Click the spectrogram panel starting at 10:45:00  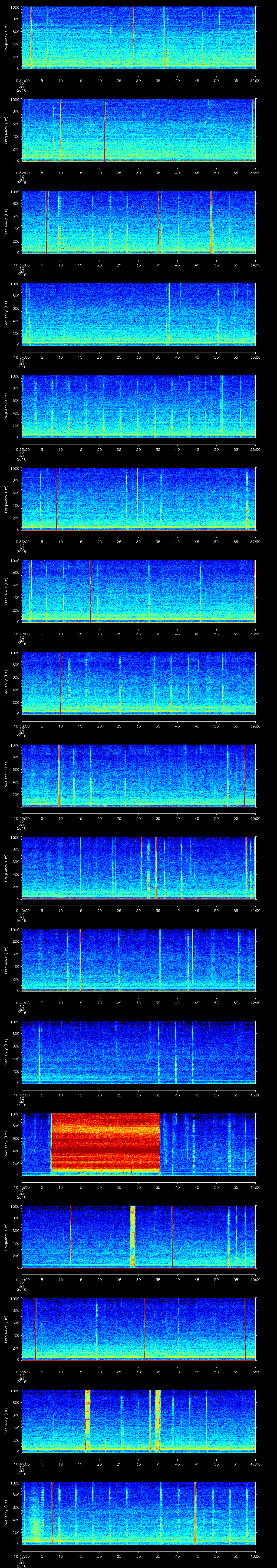click(138, 1329)
